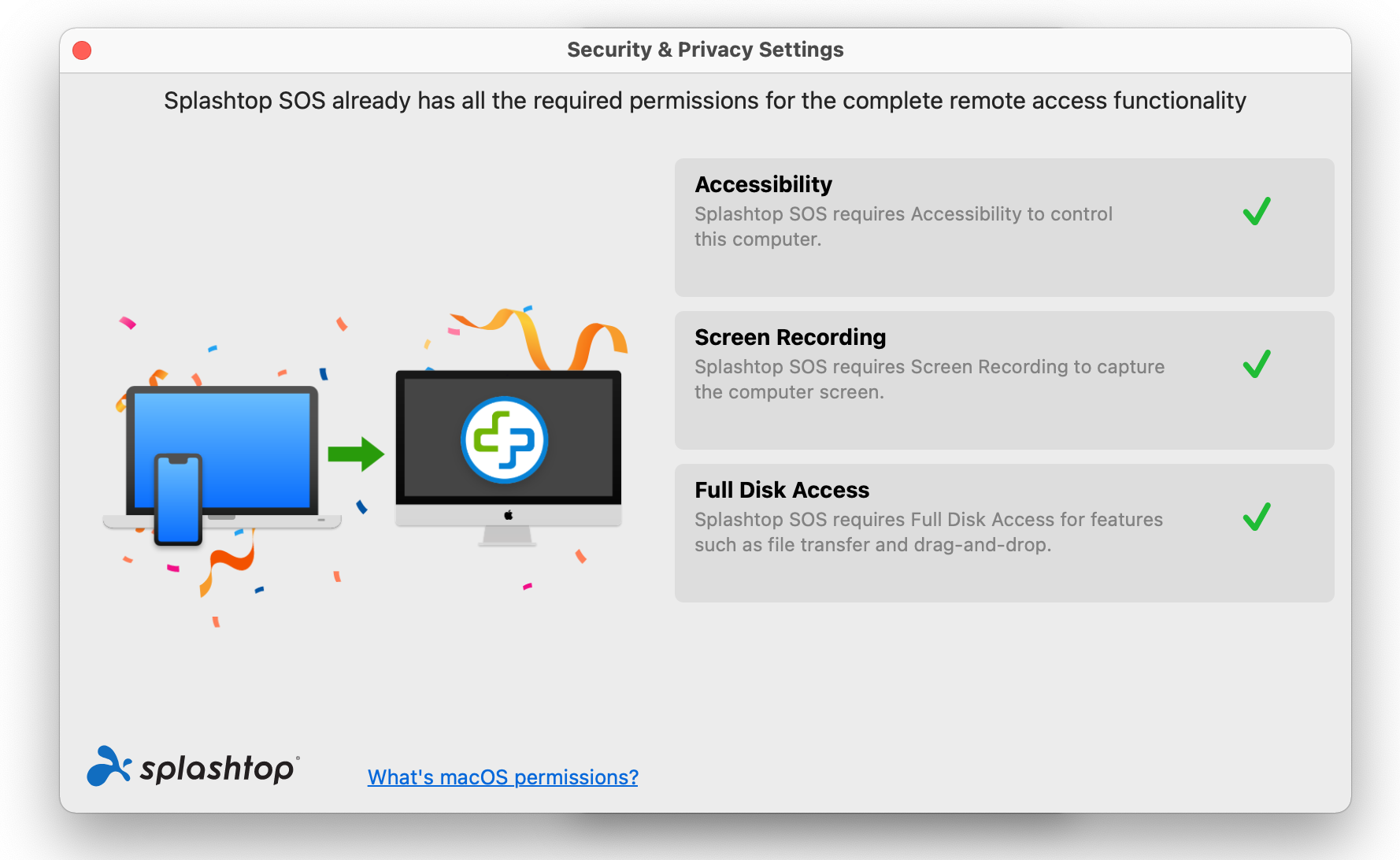Image resolution: width=1400 pixels, height=860 pixels.
Task: Select the Accessibility permission heading
Action: point(763,184)
